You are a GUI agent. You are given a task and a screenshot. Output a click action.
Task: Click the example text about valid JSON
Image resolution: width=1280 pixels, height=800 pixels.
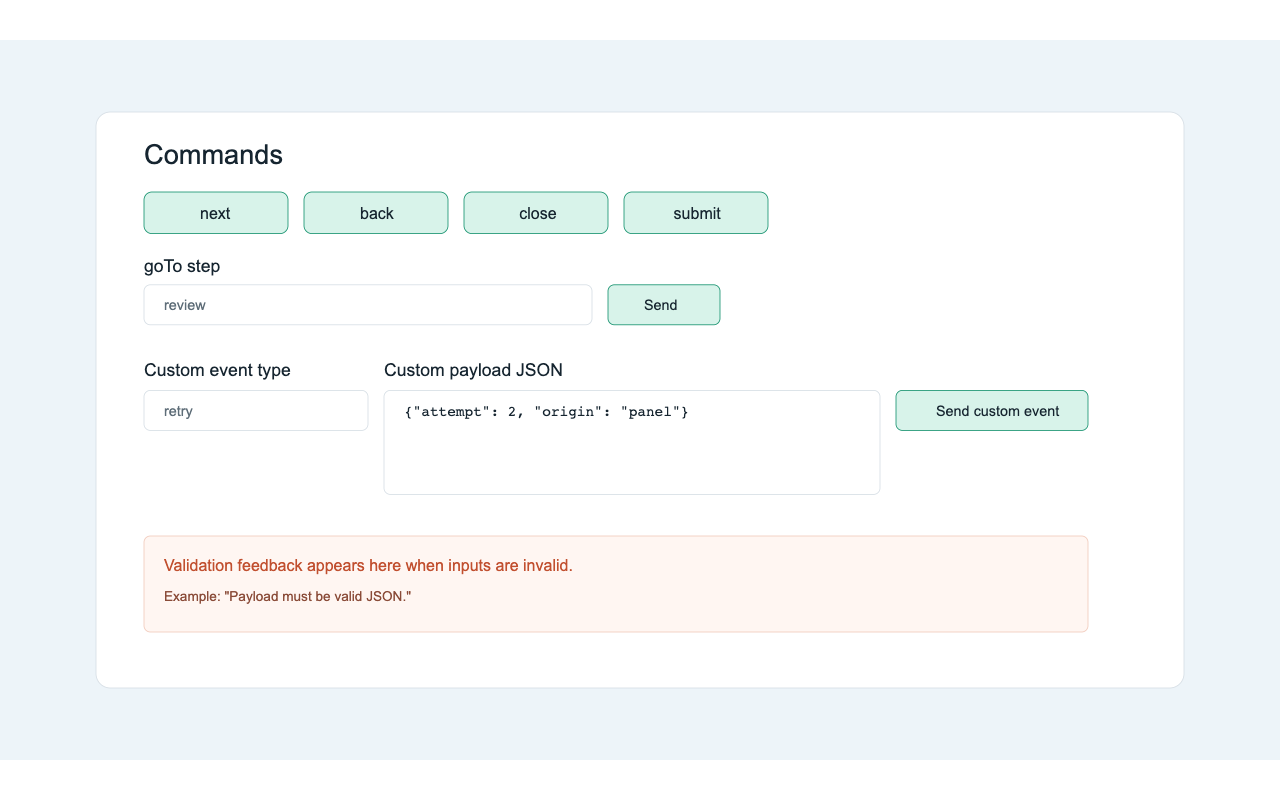(303, 595)
